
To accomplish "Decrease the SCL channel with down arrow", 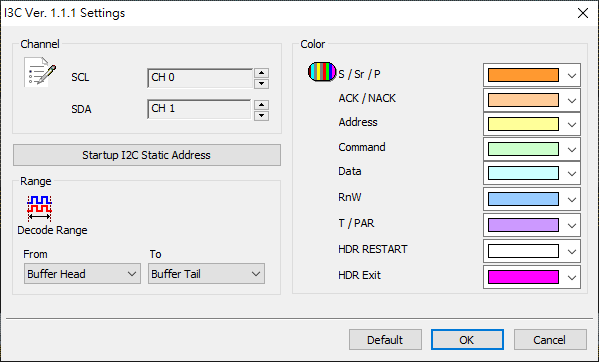I will [261, 84].
